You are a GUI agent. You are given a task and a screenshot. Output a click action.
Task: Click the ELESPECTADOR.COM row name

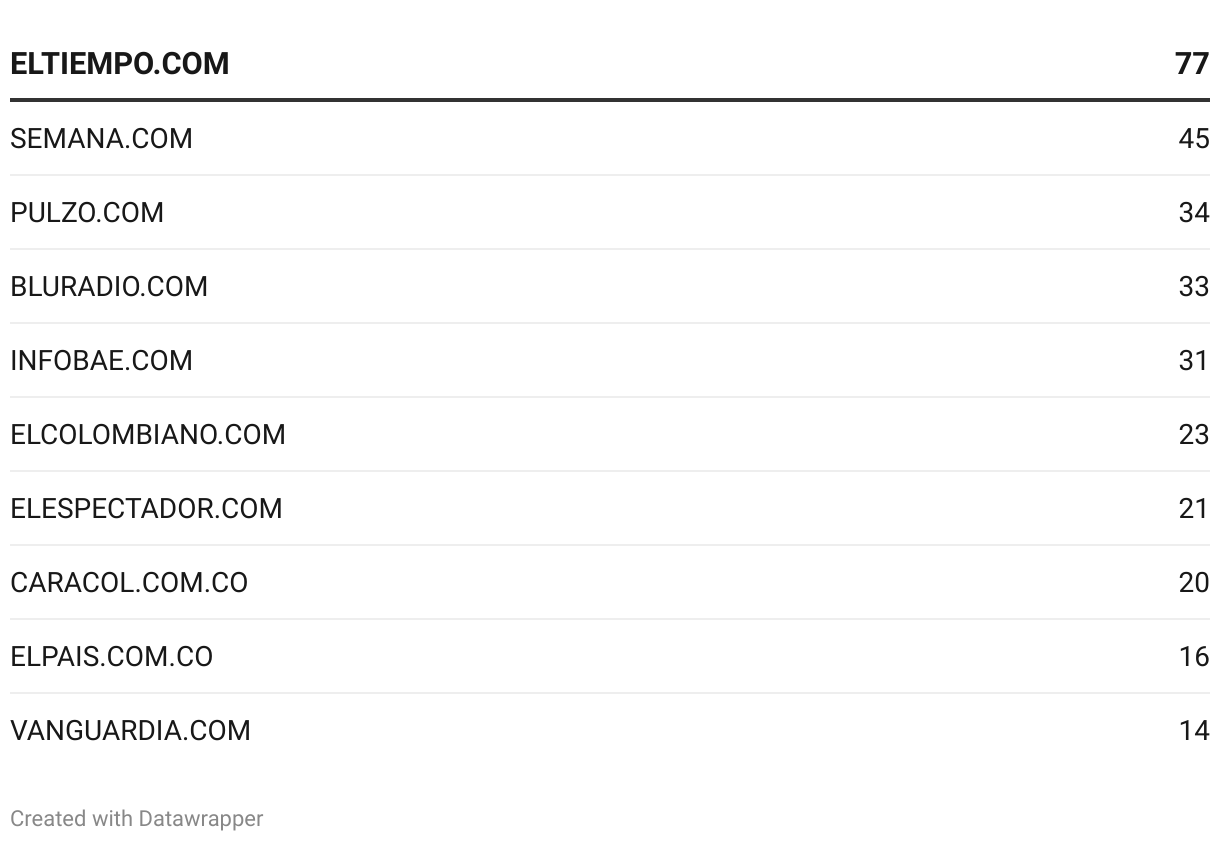click(146, 508)
